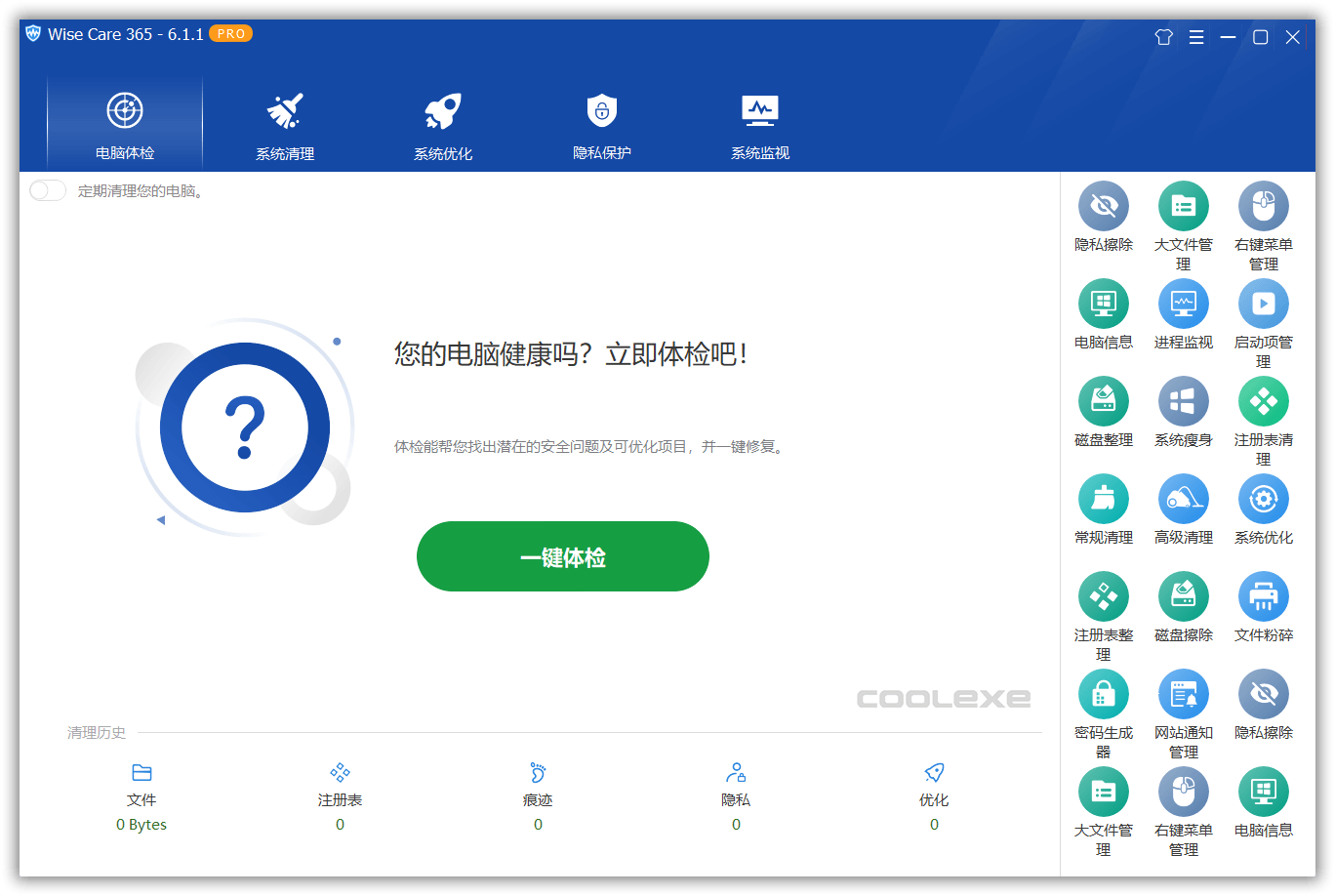Click the PRO badge in the title
The height and width of the screenshot is (896, 1335).
[231, 33]
